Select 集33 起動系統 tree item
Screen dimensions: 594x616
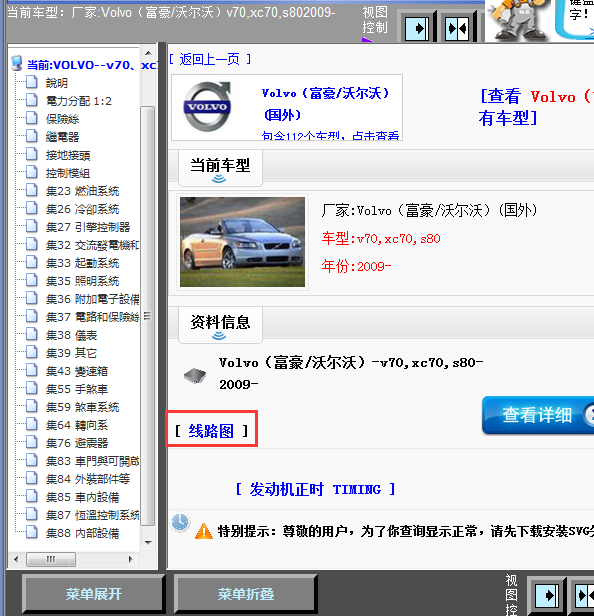pos(82,263)
